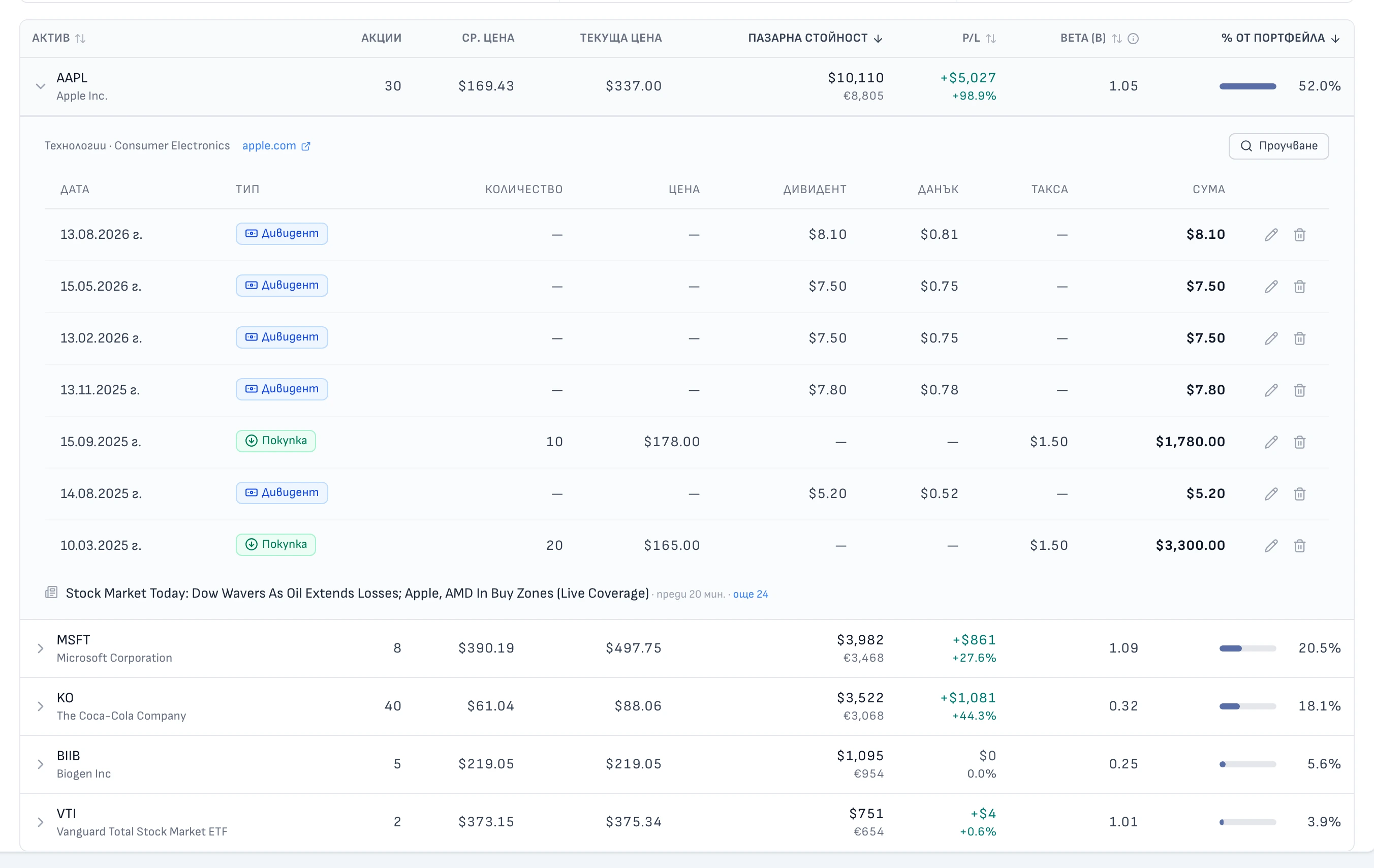Delete the 13.08.2026 dividend transaction
This screenshot has height=868, width=1374.
click(1299, 235)
